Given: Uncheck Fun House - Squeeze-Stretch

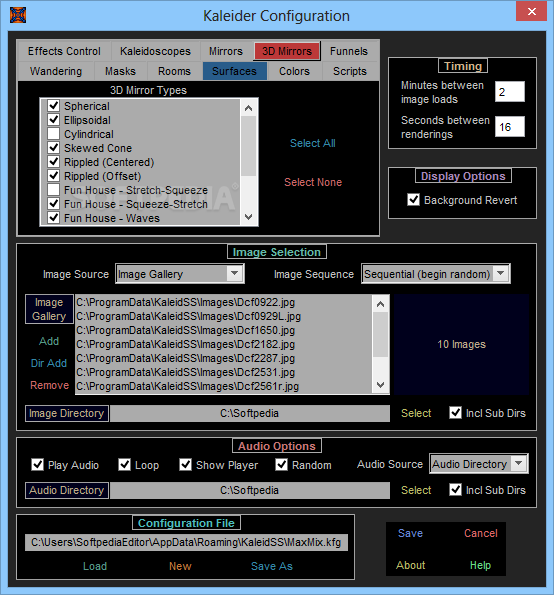Looking at the screenshot, I should pos(54,203).
